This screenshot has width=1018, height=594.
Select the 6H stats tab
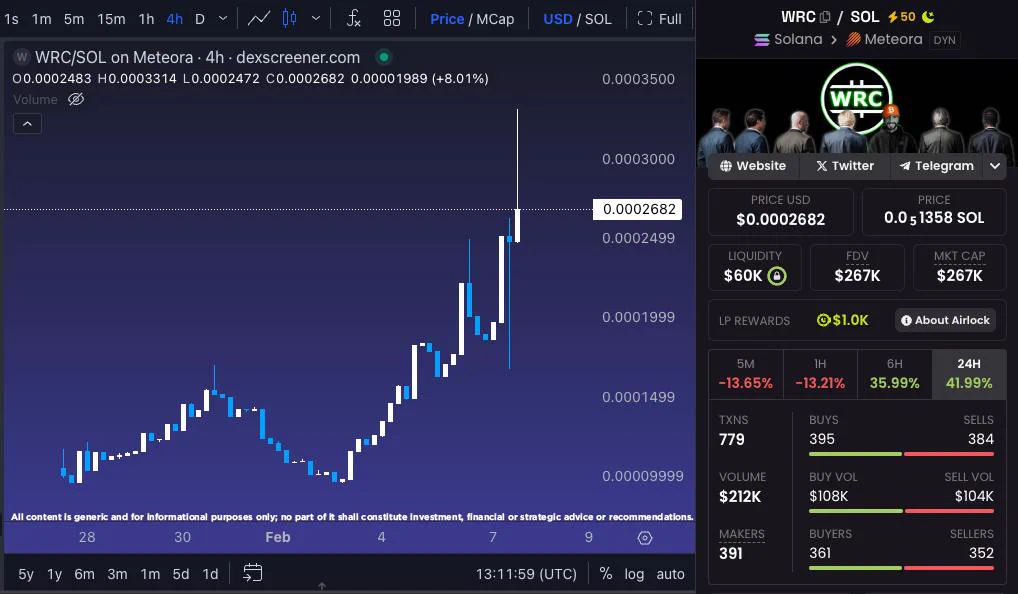[x=895, y=374]
